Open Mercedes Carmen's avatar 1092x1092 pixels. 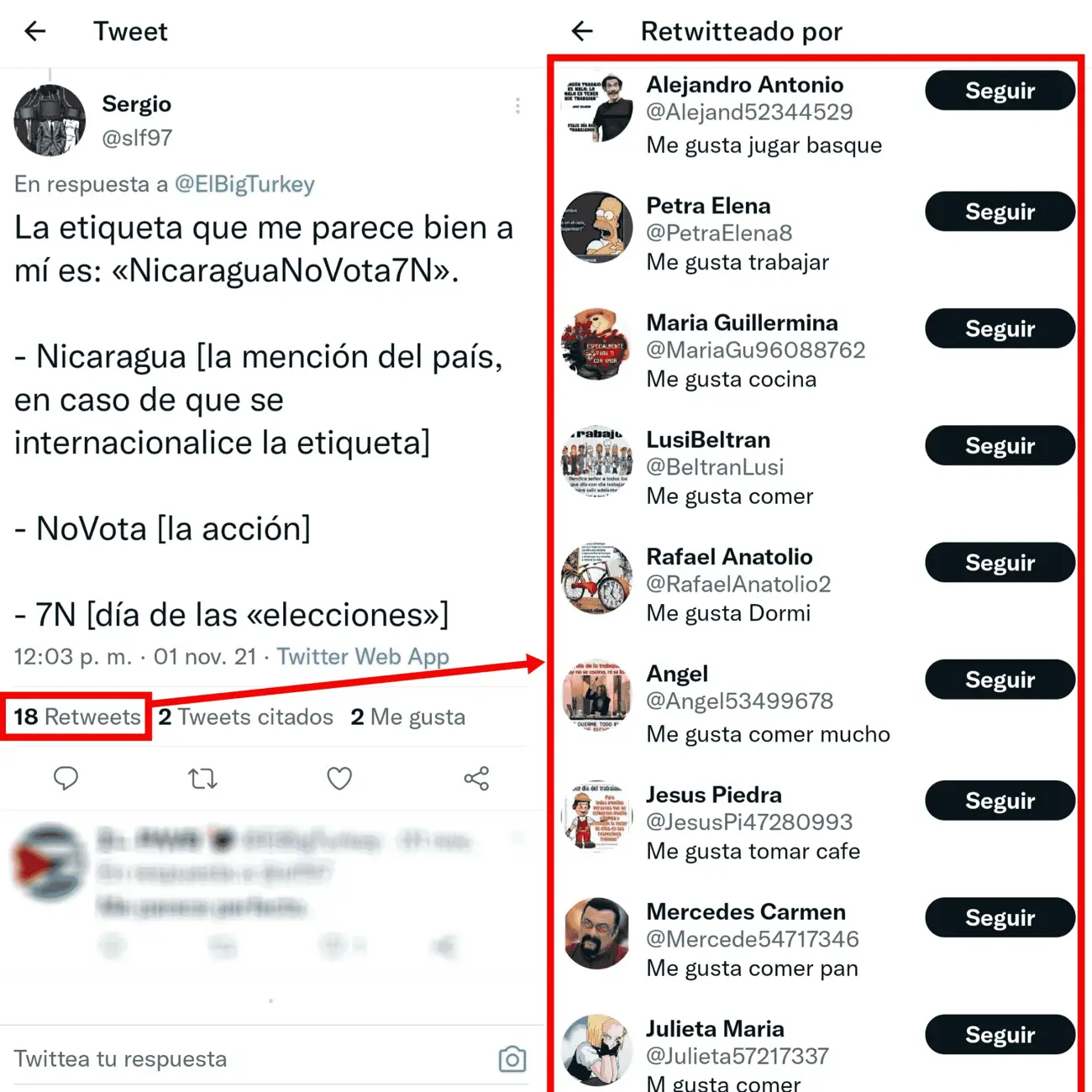597,932
